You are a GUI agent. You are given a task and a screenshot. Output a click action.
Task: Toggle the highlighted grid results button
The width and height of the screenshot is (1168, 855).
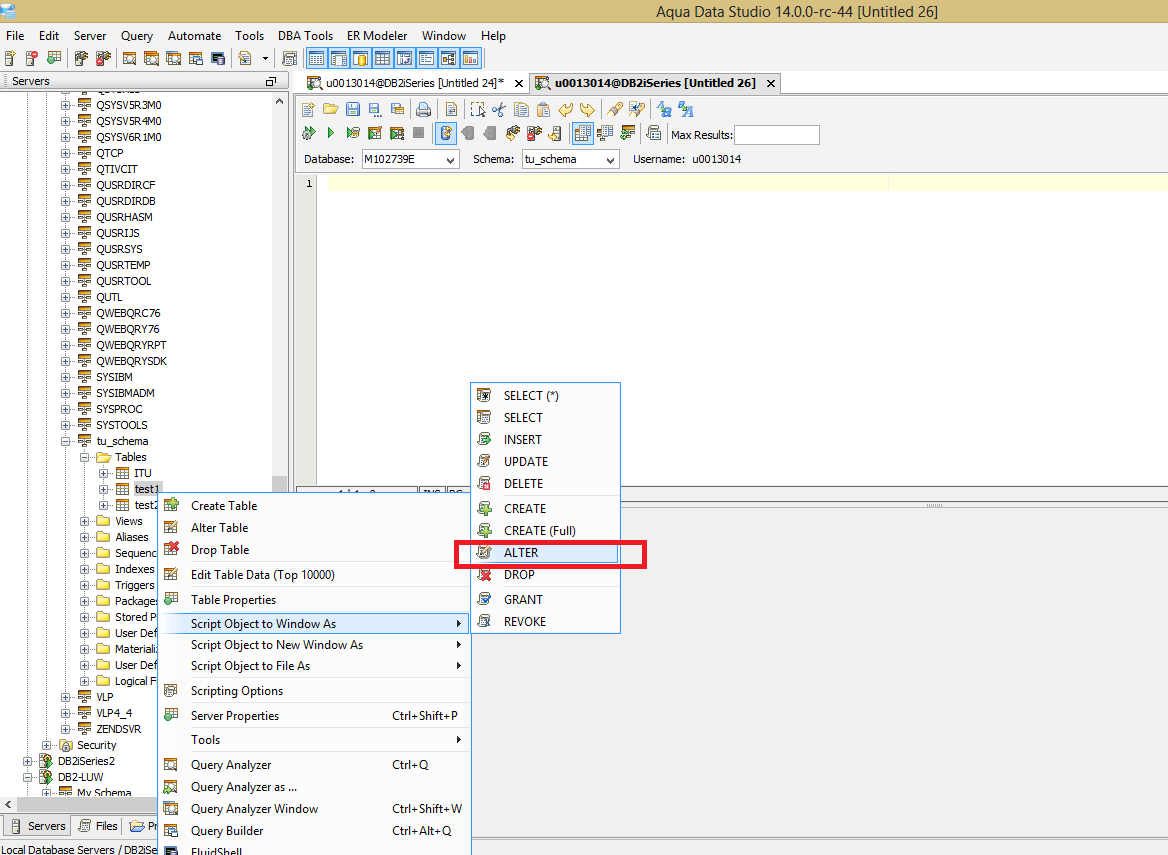tap(583, 133)
